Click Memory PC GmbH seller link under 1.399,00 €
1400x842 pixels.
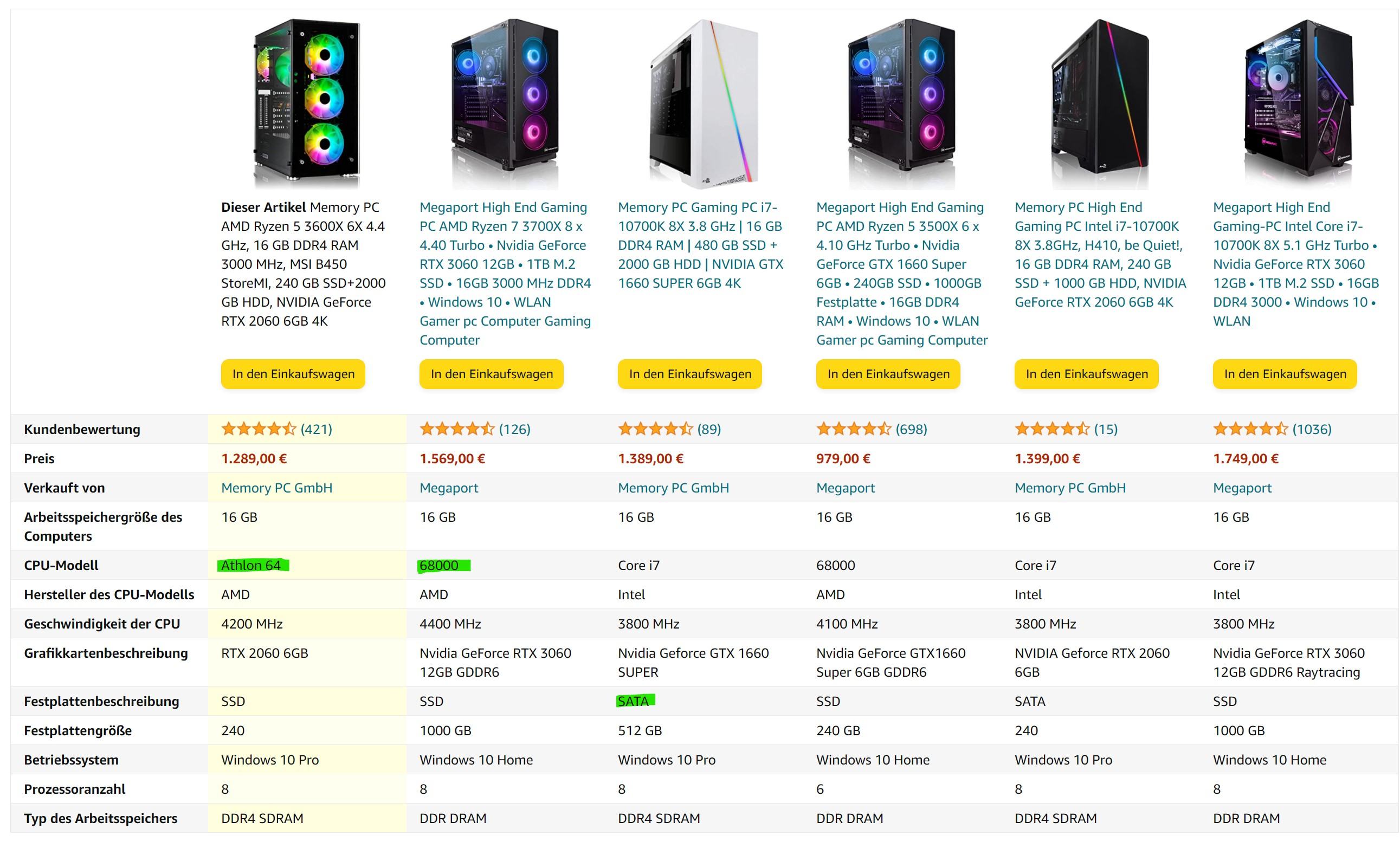(1070, 488)
